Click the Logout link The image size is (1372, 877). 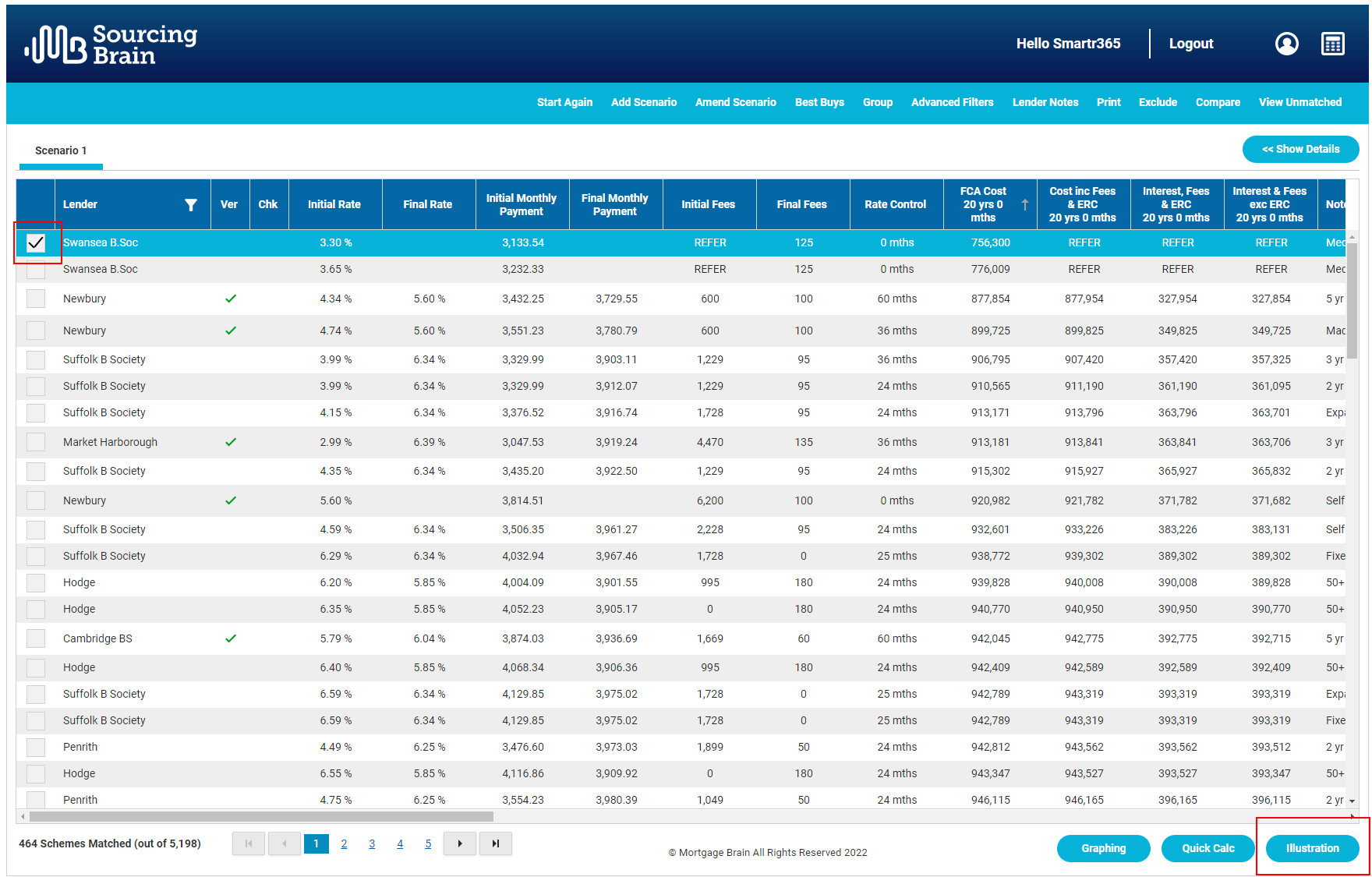click(1191, 44)
